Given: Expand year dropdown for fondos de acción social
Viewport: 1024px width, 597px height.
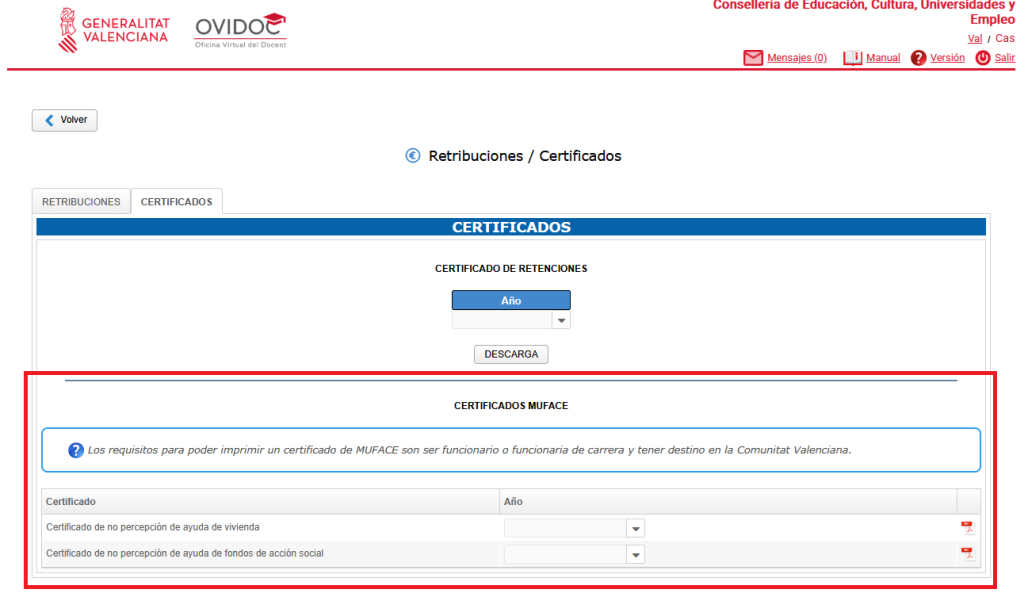Looking at the screenshot, I should point(635,554).
